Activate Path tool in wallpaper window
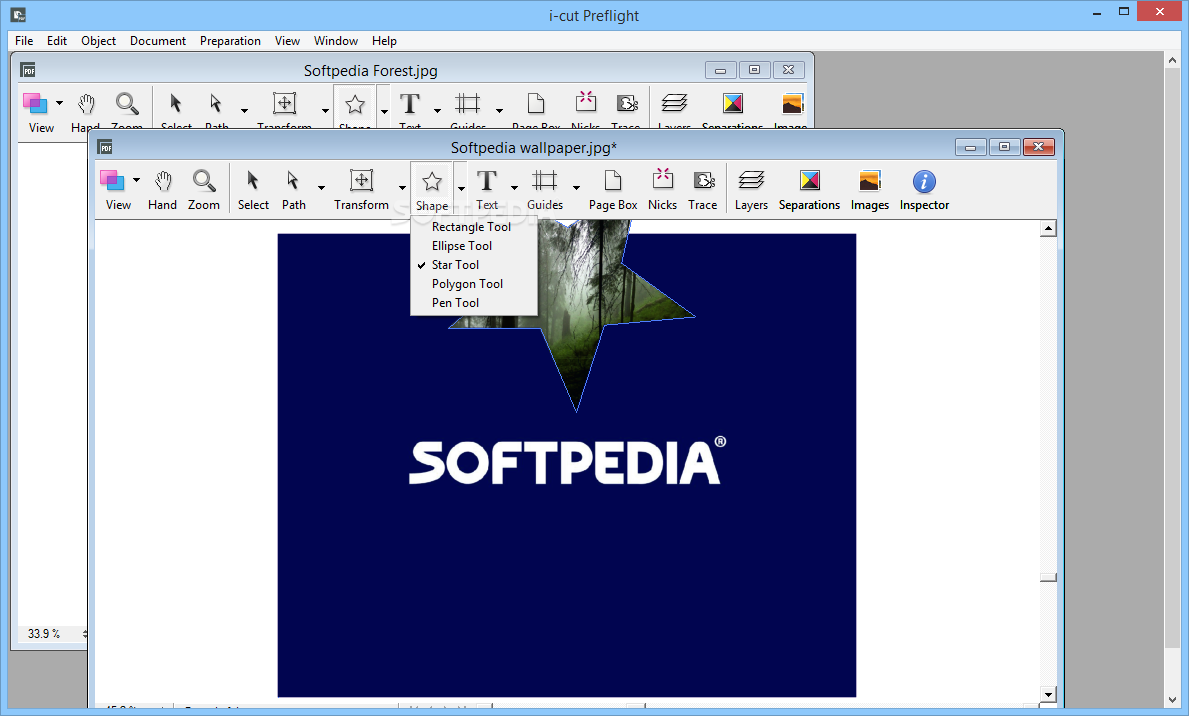Screen dimensions: 1189x716 tap(293, 190)
